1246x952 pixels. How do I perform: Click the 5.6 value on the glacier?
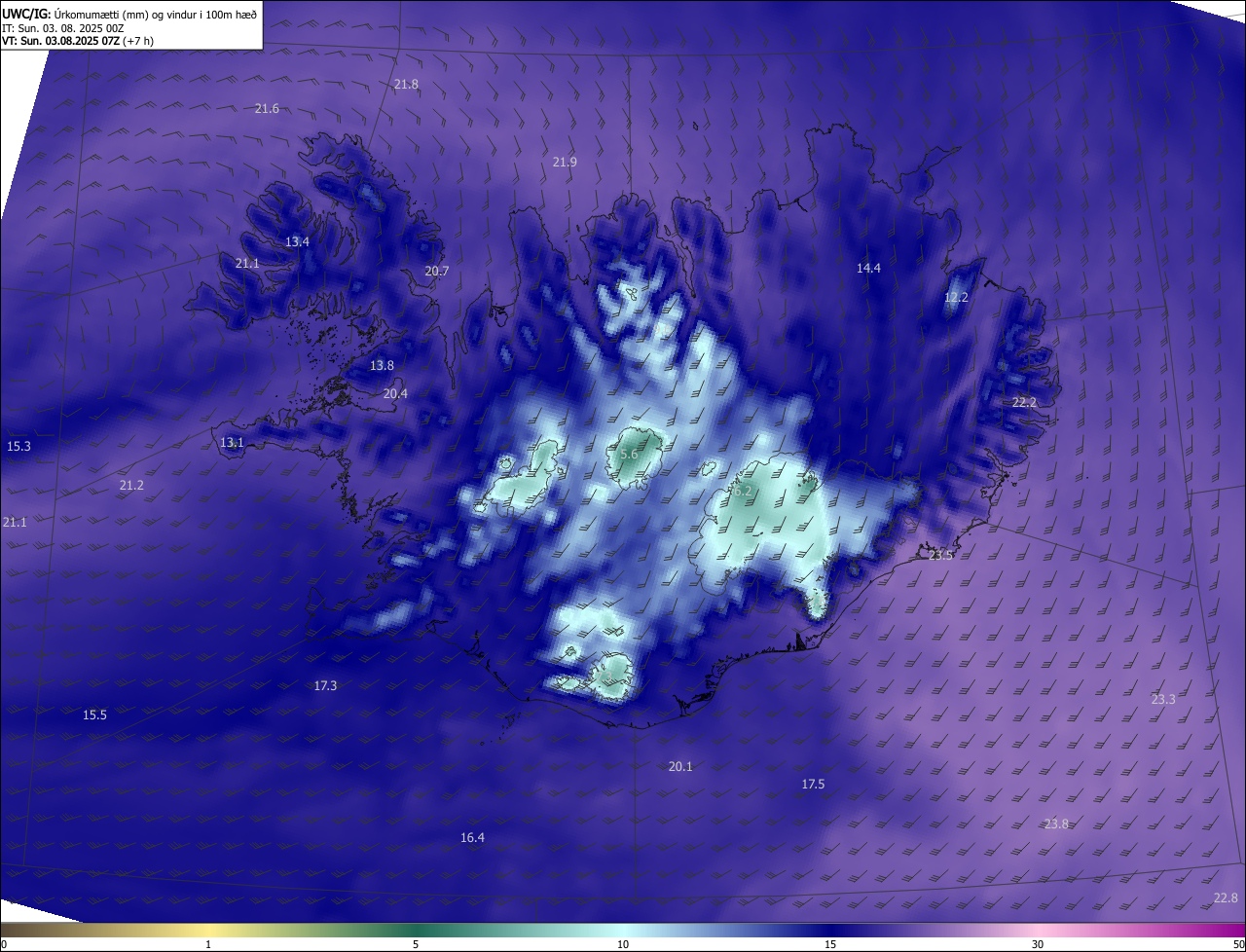[629, 455]
